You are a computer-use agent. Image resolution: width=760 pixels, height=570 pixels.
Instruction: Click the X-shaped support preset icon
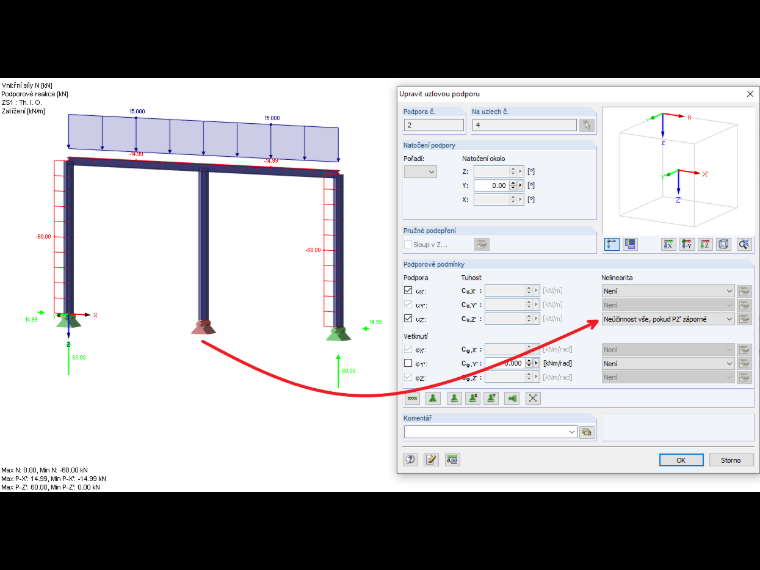click(533, 398)
